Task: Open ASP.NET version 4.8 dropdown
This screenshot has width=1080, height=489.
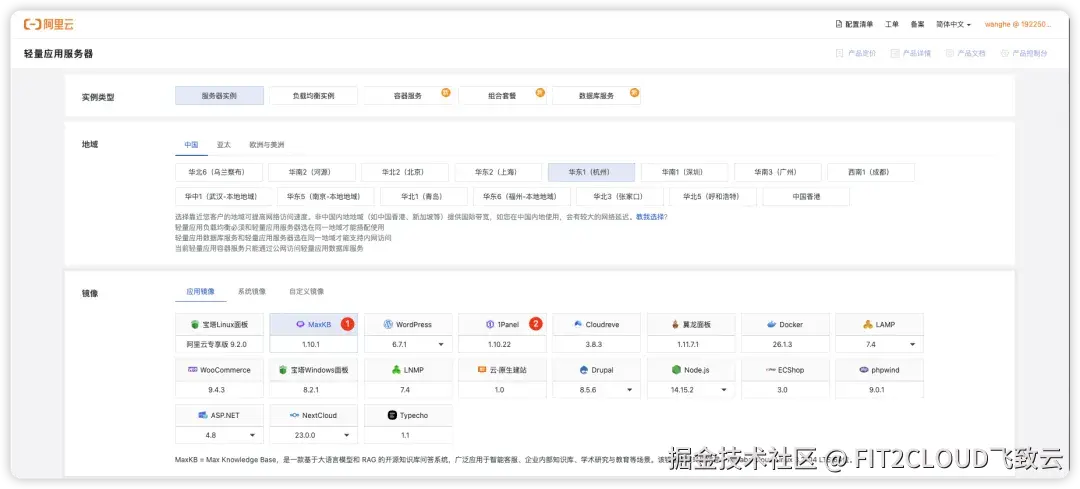Action: pyautogui.click(x=220, y=435)
